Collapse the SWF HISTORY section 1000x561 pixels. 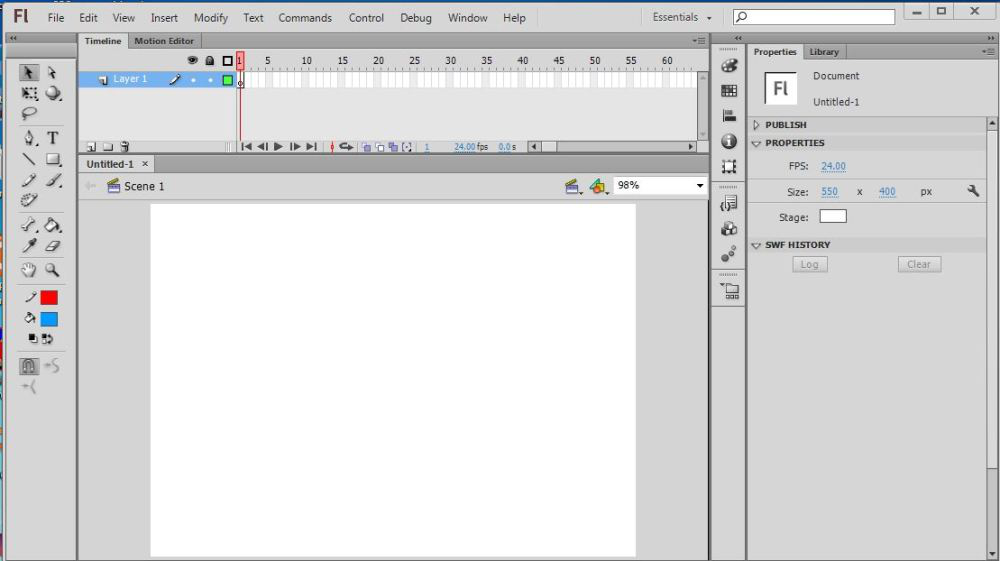click(x=756, y=245)
